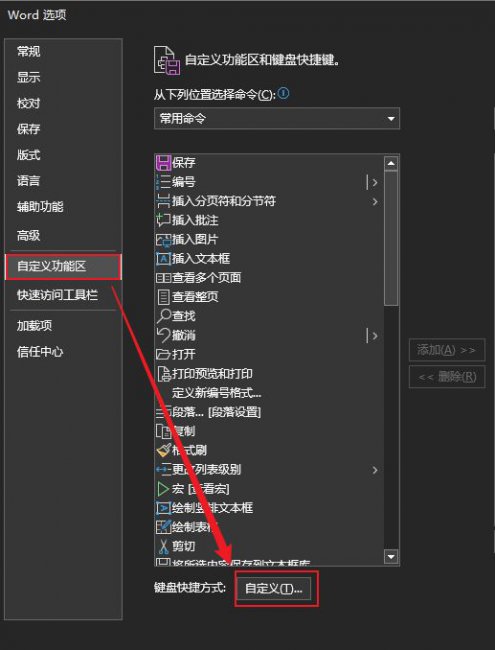Click the 插入图片 picture icon
This screenshot has height=650, width=495.
coord(163,240)
